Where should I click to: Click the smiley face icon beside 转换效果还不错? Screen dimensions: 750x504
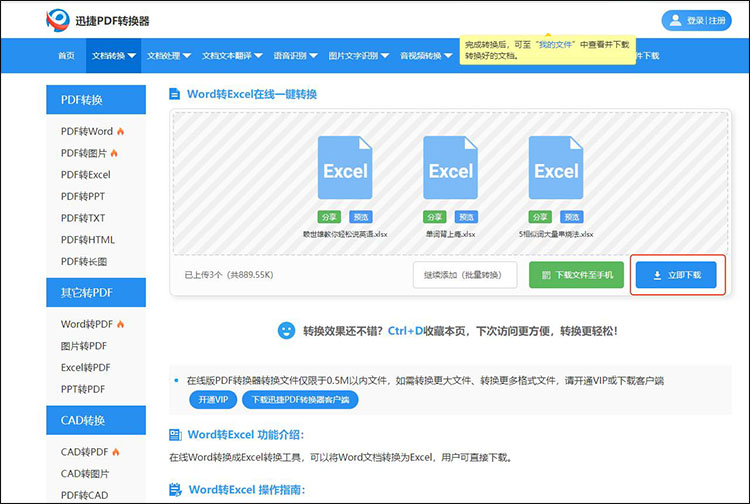point(287,330)
